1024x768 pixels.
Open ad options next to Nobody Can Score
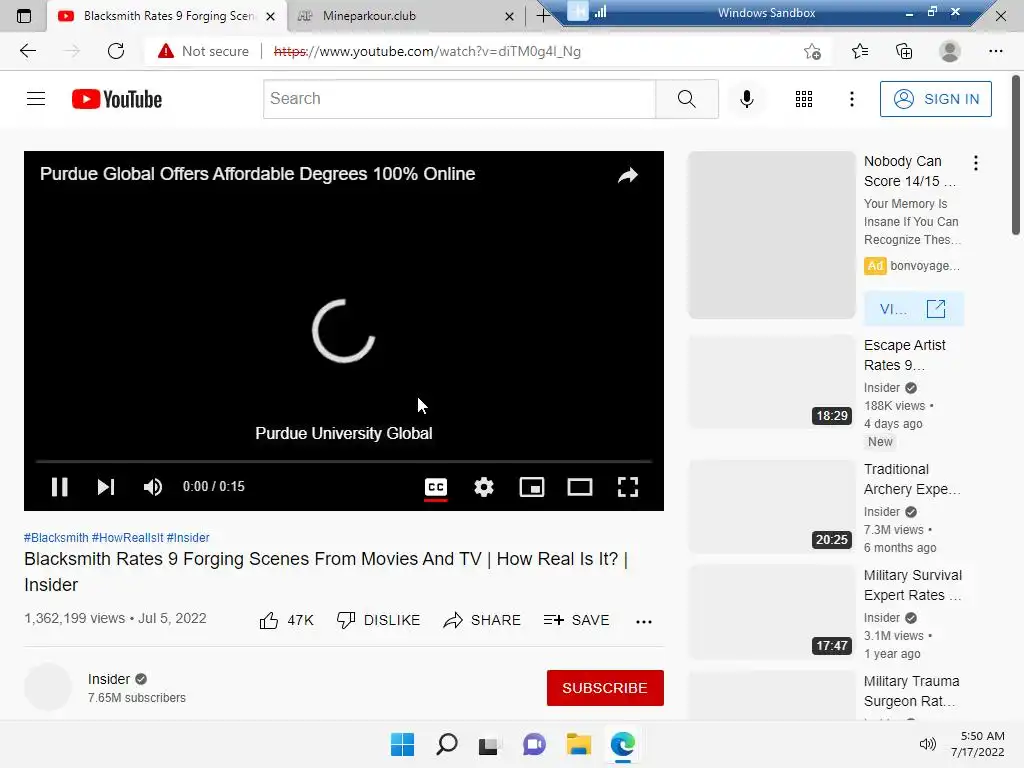coord(976,163)
